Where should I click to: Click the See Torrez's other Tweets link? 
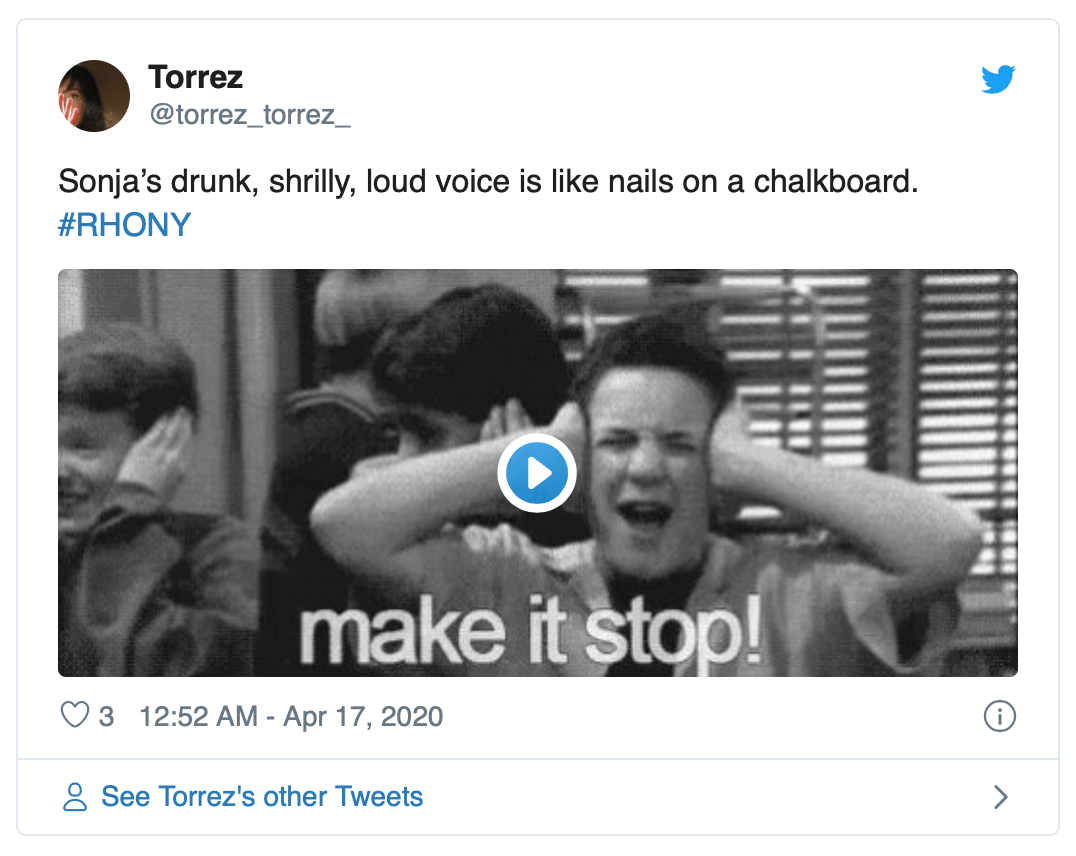click(262, 797)
